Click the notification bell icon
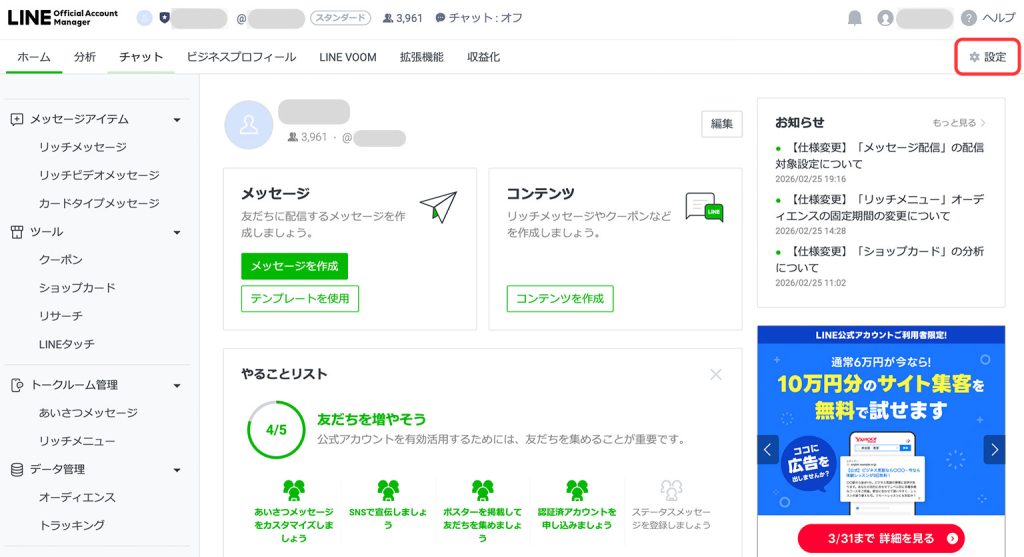The height and width of the screenshot is (557, 1024). [x=855, y=18]
